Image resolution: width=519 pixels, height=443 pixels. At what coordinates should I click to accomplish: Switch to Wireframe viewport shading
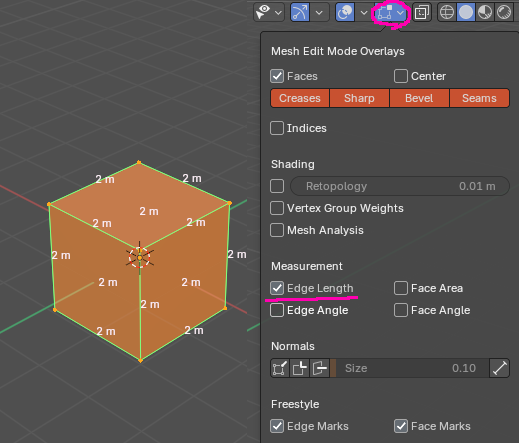447,13
